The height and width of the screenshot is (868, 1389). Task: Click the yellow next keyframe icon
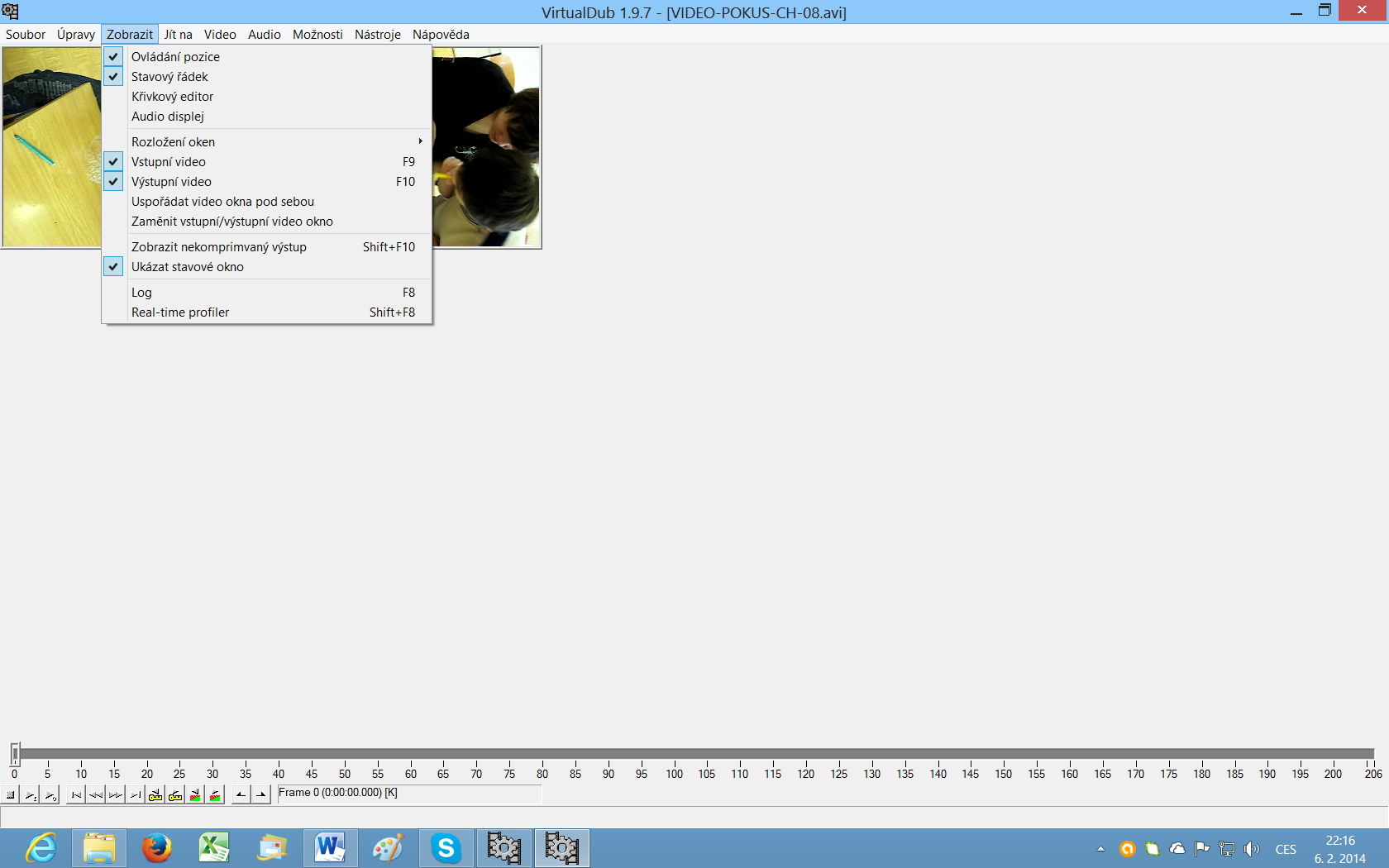point(175,795)
